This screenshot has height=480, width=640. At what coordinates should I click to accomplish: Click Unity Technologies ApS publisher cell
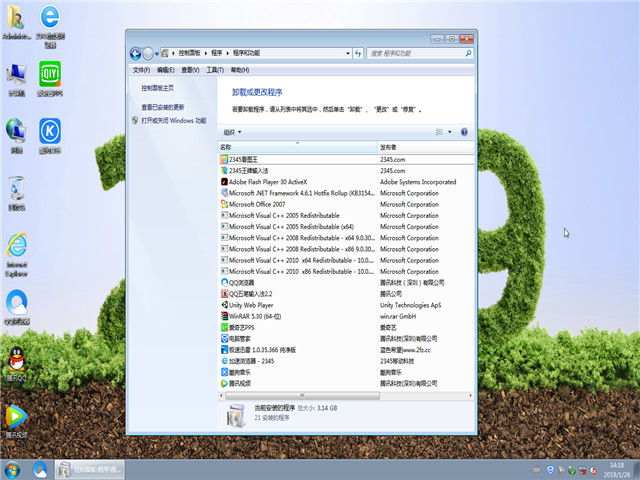point(410,305)
